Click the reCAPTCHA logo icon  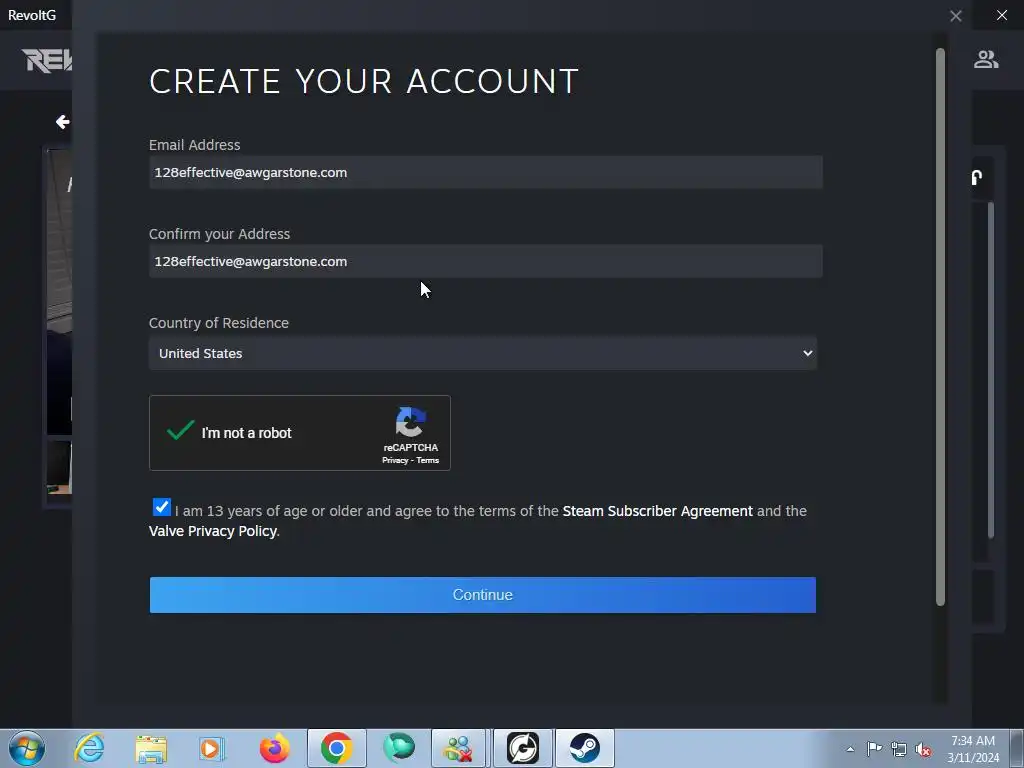[x=410, y=423]
